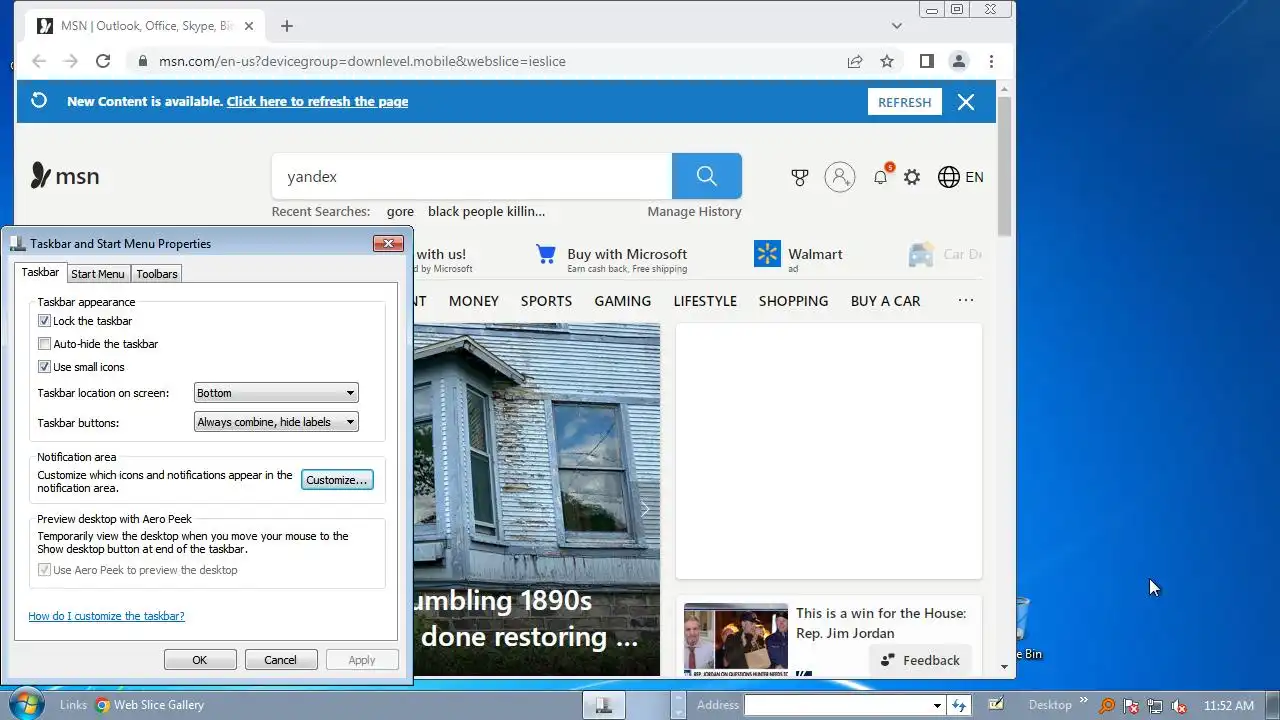Open 'How do I customize the taskbar?' link
Screen dimensions: 1280x720
pyautogui.click(x=106, y=616)
